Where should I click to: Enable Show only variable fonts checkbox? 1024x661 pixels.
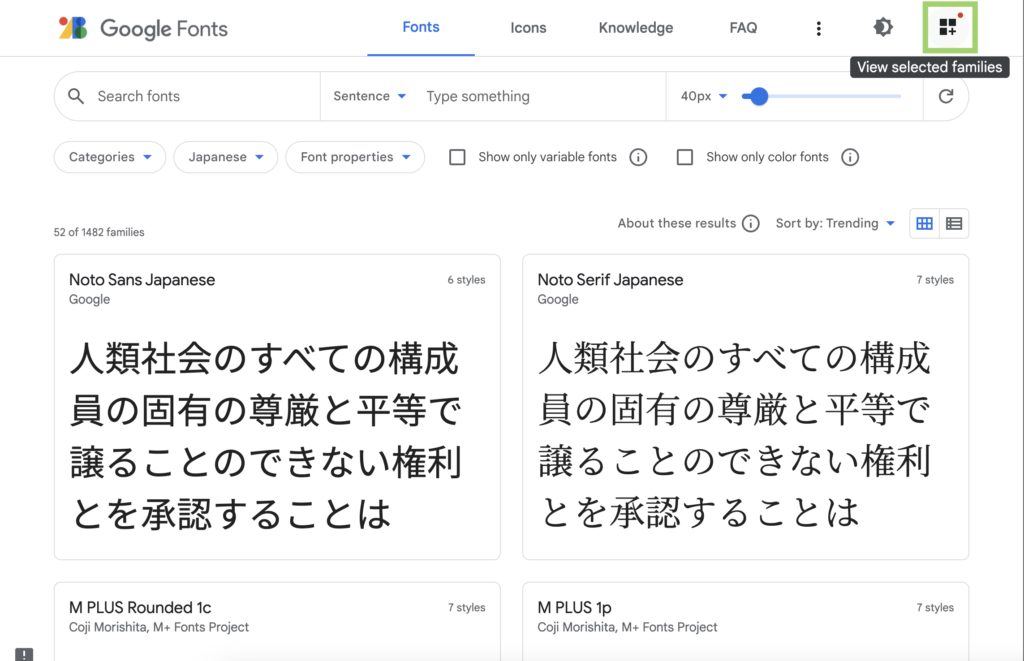[457, 157]
